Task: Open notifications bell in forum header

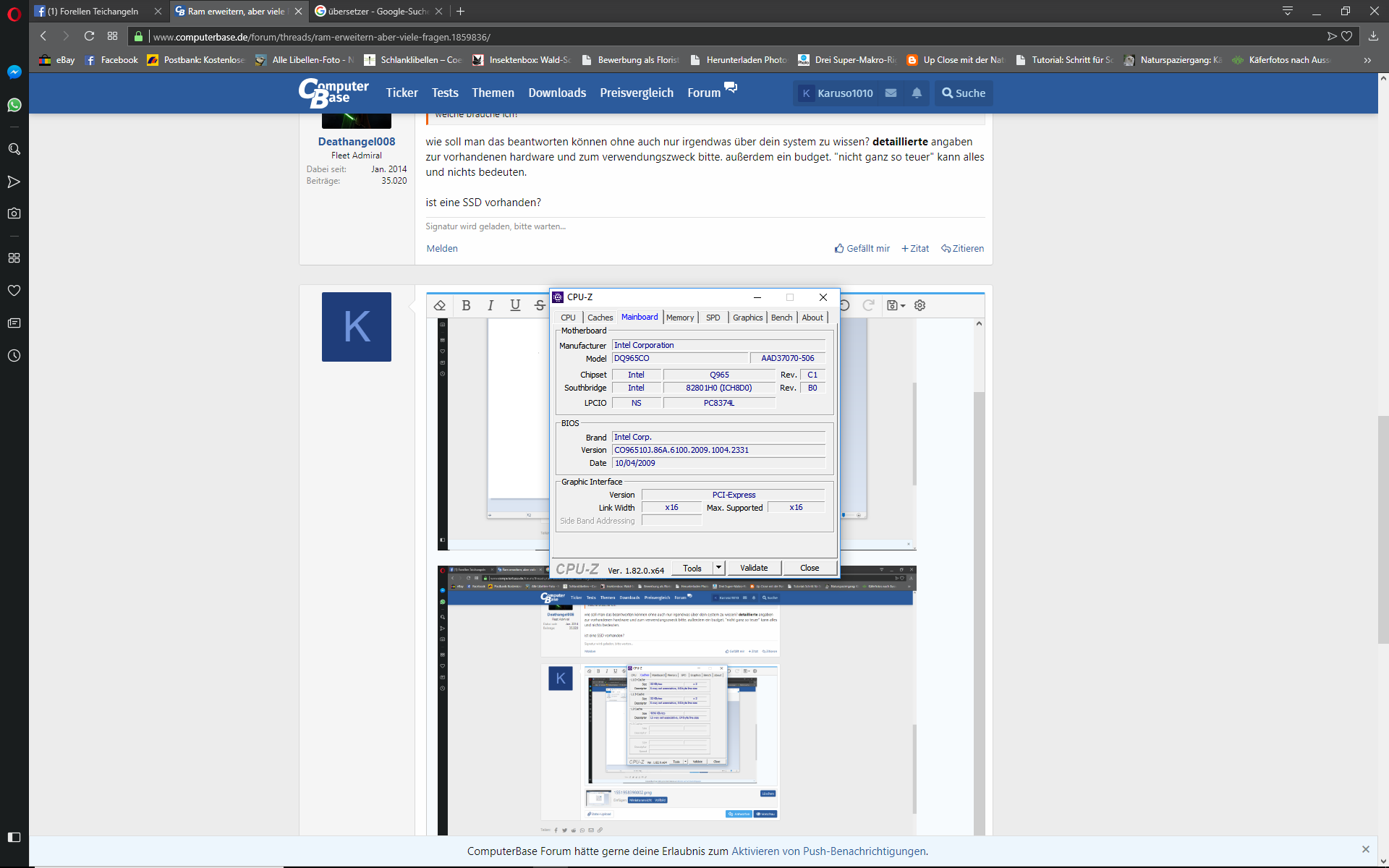Action: pos(916,93)
